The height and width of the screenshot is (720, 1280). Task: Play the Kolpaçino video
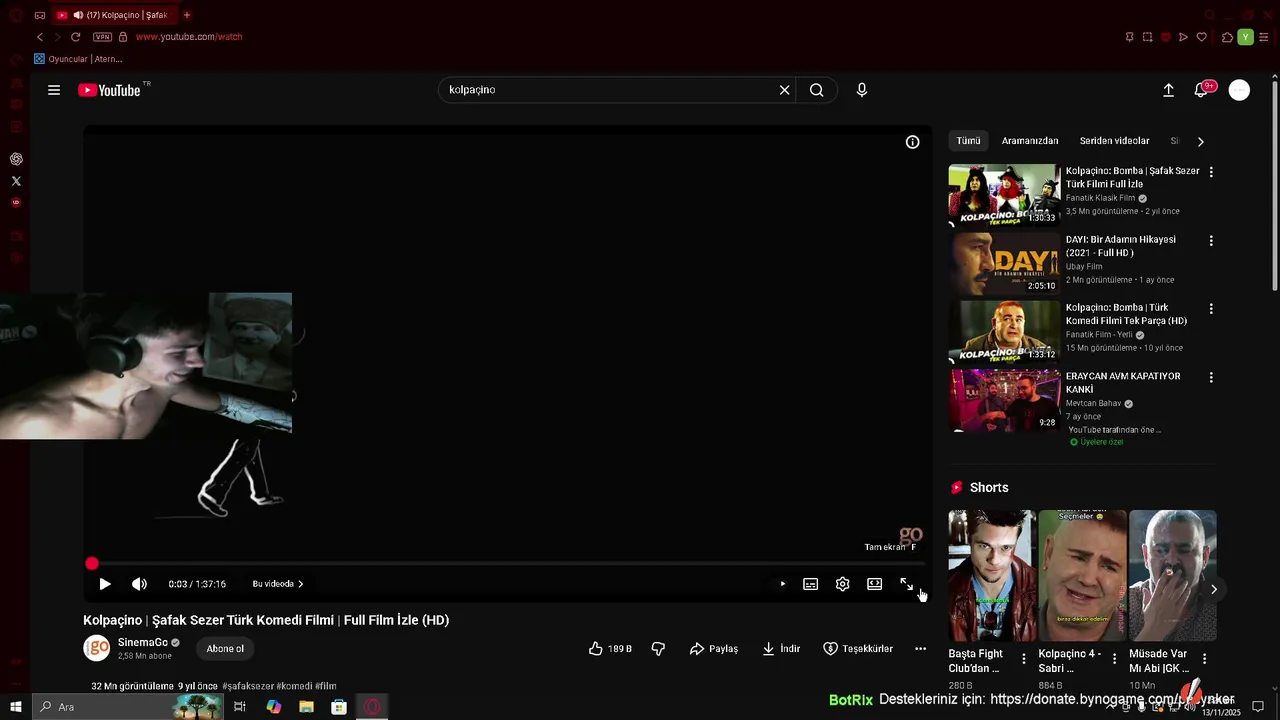click(x=105, y=584)
